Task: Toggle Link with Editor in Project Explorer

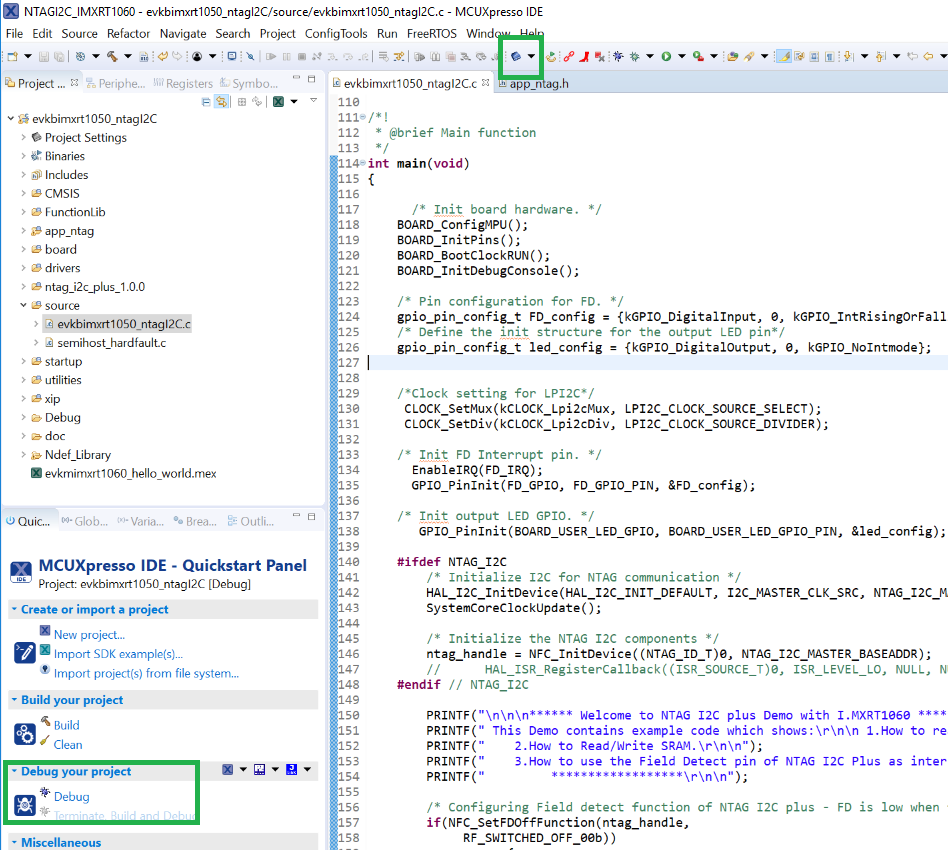Action: tap(222, 102)
